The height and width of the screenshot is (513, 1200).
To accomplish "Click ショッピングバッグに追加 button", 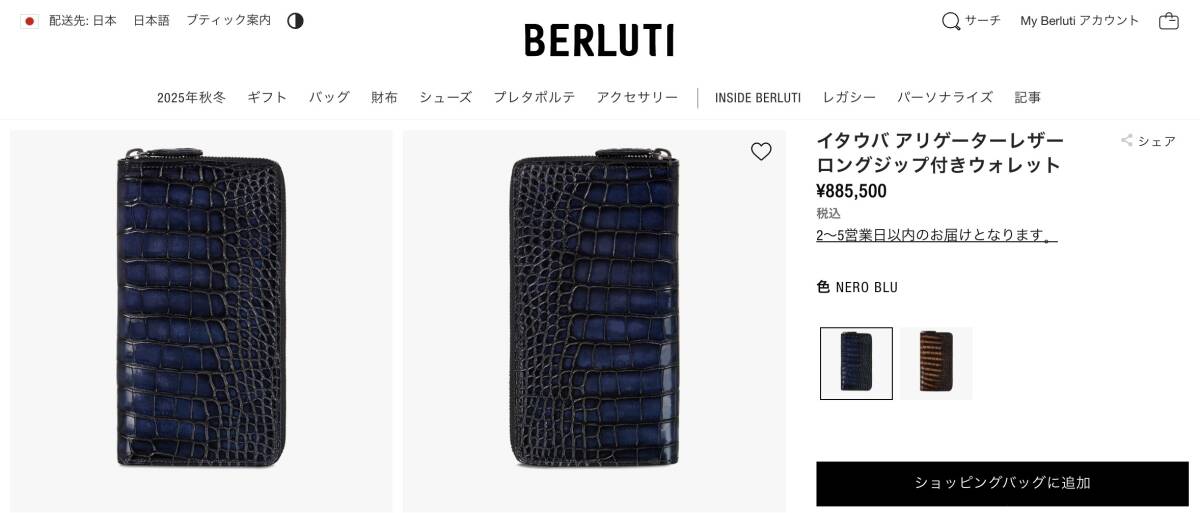I will [1002, 484].
